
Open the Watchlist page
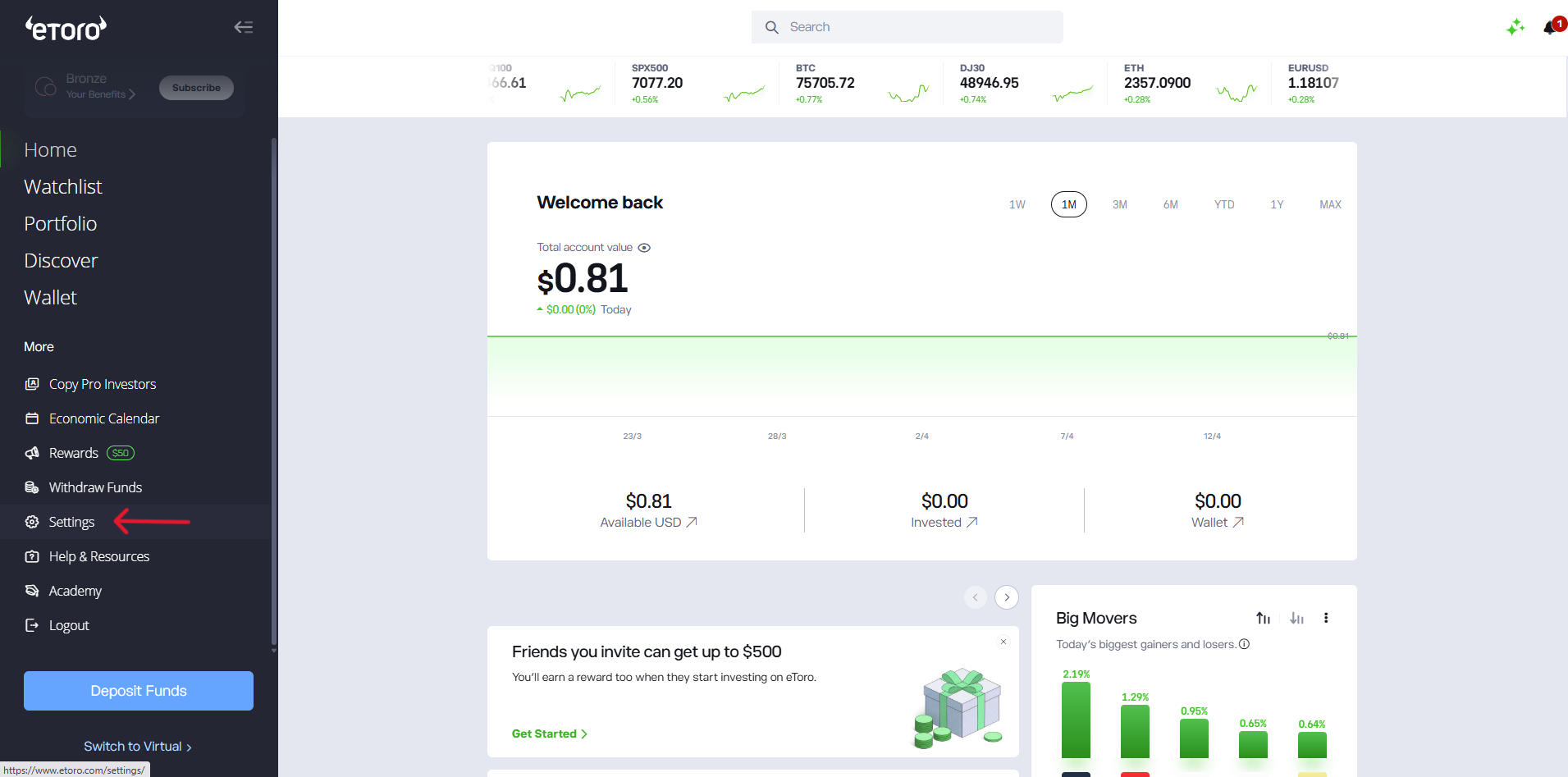pos(63,187)
